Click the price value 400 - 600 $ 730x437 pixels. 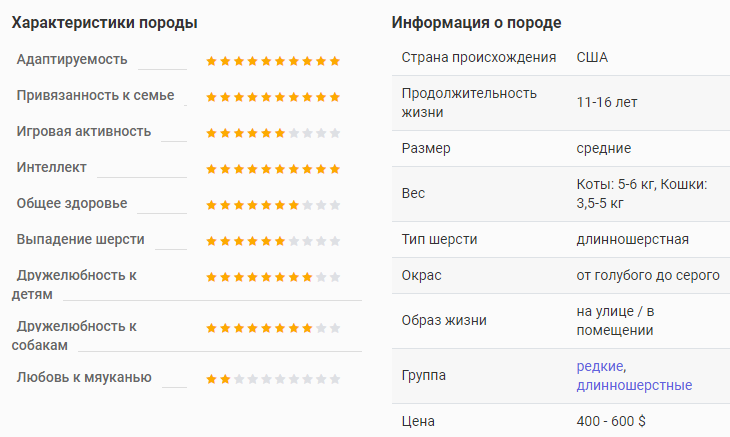tap(611, 421)
